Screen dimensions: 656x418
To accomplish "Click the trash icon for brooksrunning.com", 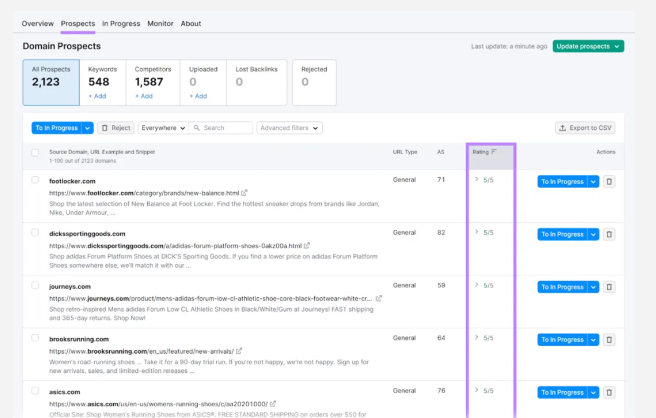I will click(x=609, y=340).
